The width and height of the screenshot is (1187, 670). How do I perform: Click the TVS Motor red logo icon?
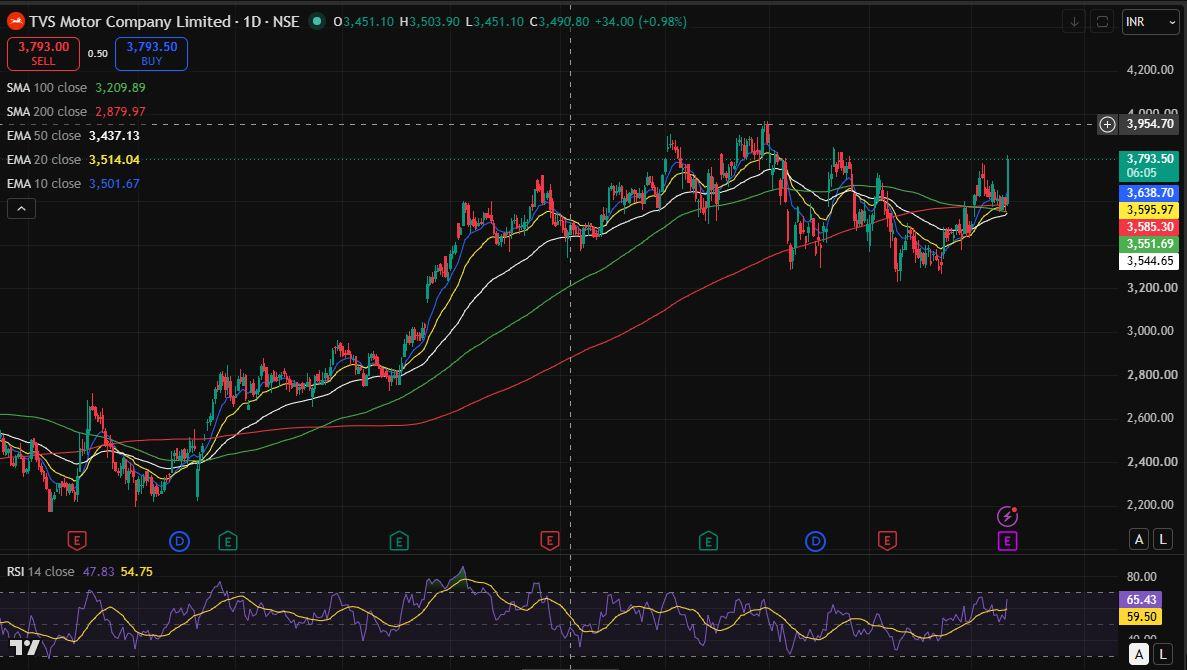tap(15, 21)
